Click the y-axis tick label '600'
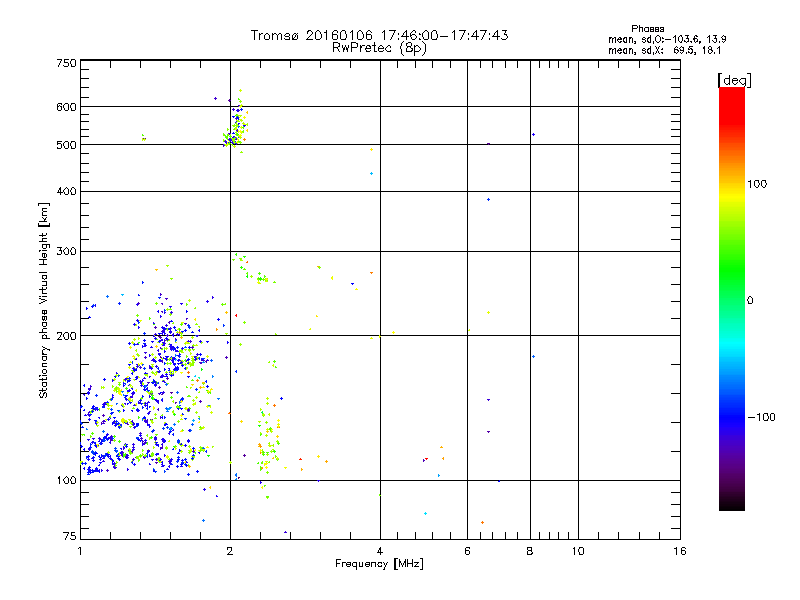This screenshot has height=600, width=800. click(66, 107)
